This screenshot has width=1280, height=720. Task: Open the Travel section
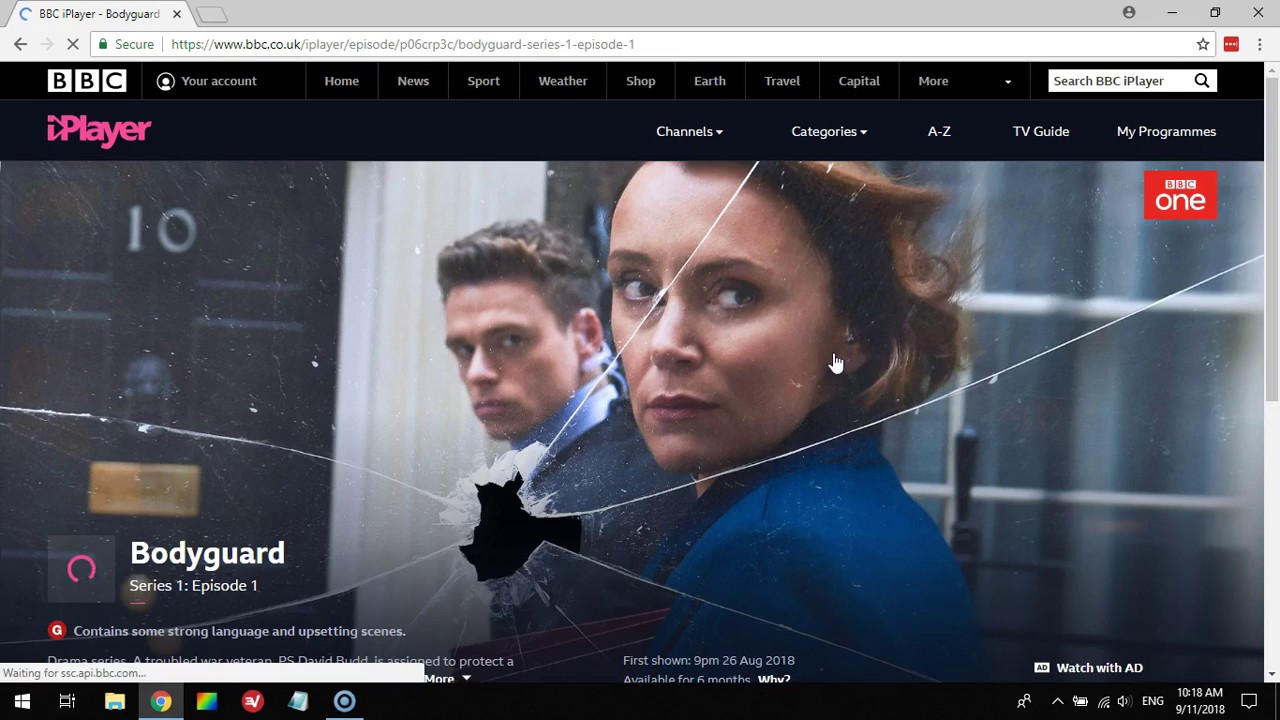pyautogui.click(x=782, y=81)
